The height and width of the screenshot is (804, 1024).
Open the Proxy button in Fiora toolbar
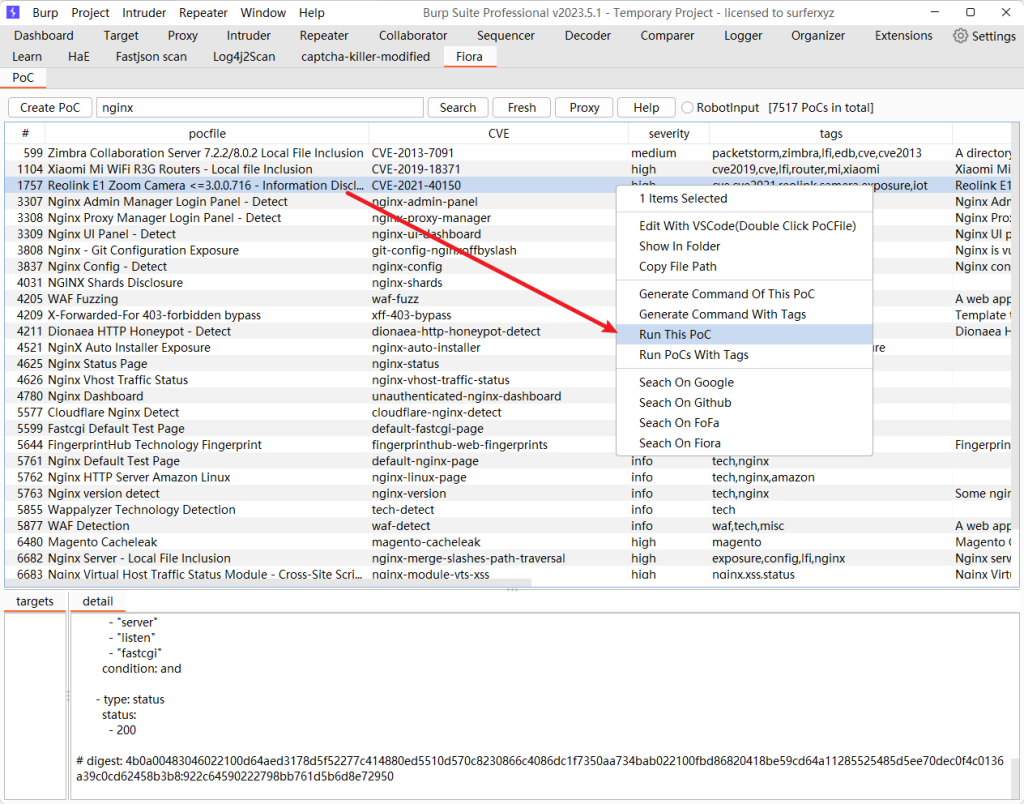click(x=584, y=108)
